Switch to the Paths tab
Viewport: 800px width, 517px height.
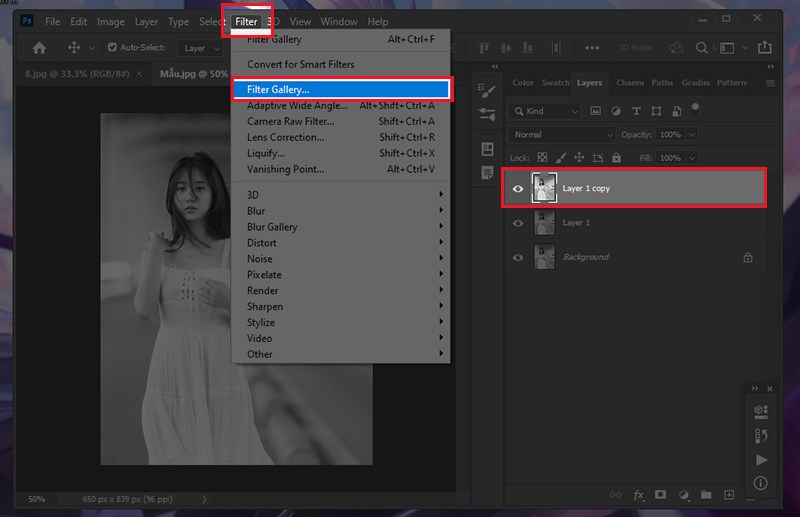pos(662,83)
